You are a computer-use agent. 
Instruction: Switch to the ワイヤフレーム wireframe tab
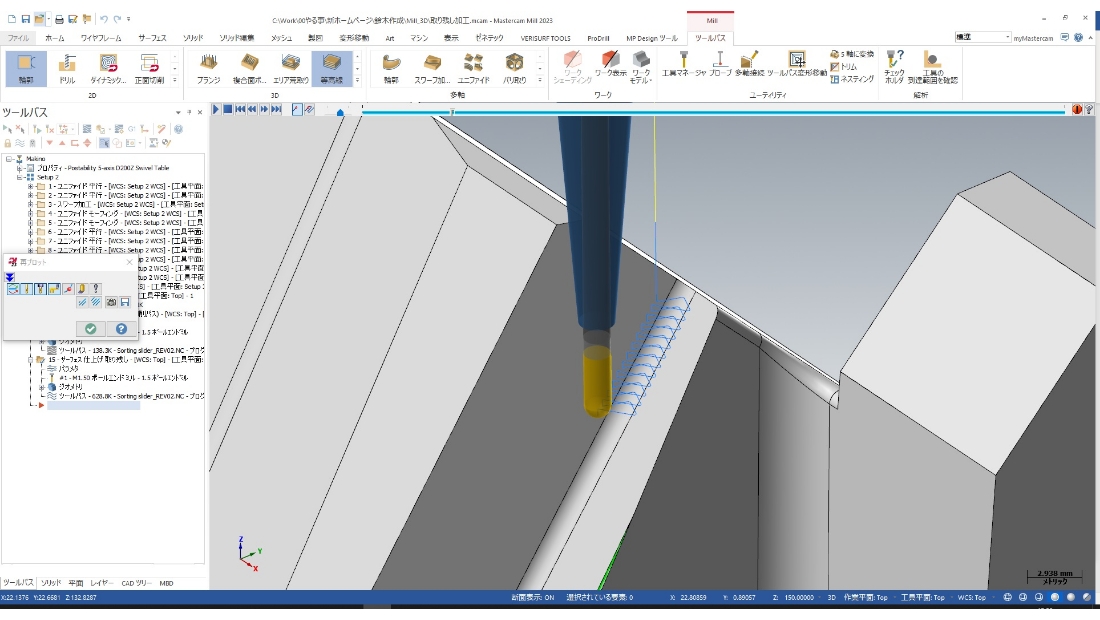[x=101, y=38]
